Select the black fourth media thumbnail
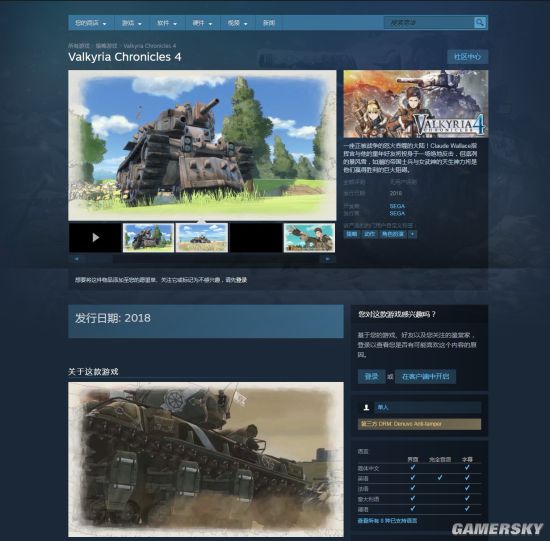550x541 pixels. click(256, 238)
